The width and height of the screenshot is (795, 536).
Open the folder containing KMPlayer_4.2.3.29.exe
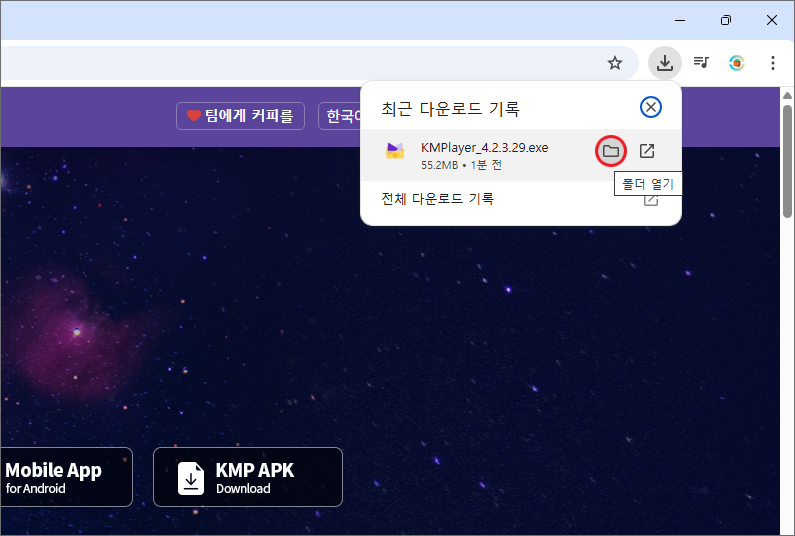pos(610,151)
